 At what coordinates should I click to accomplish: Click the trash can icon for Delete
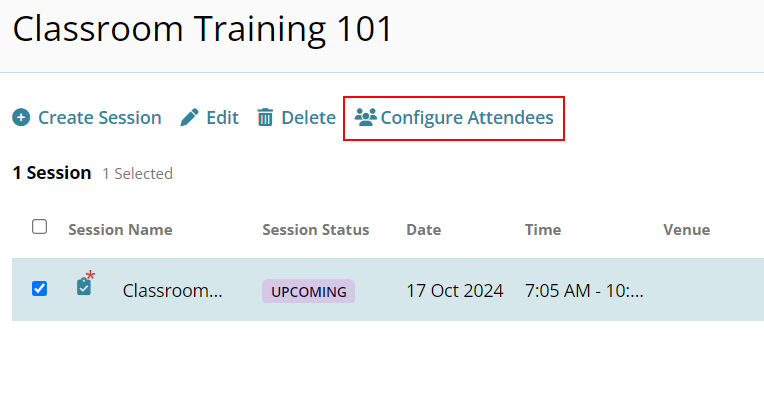click(265, 117)
